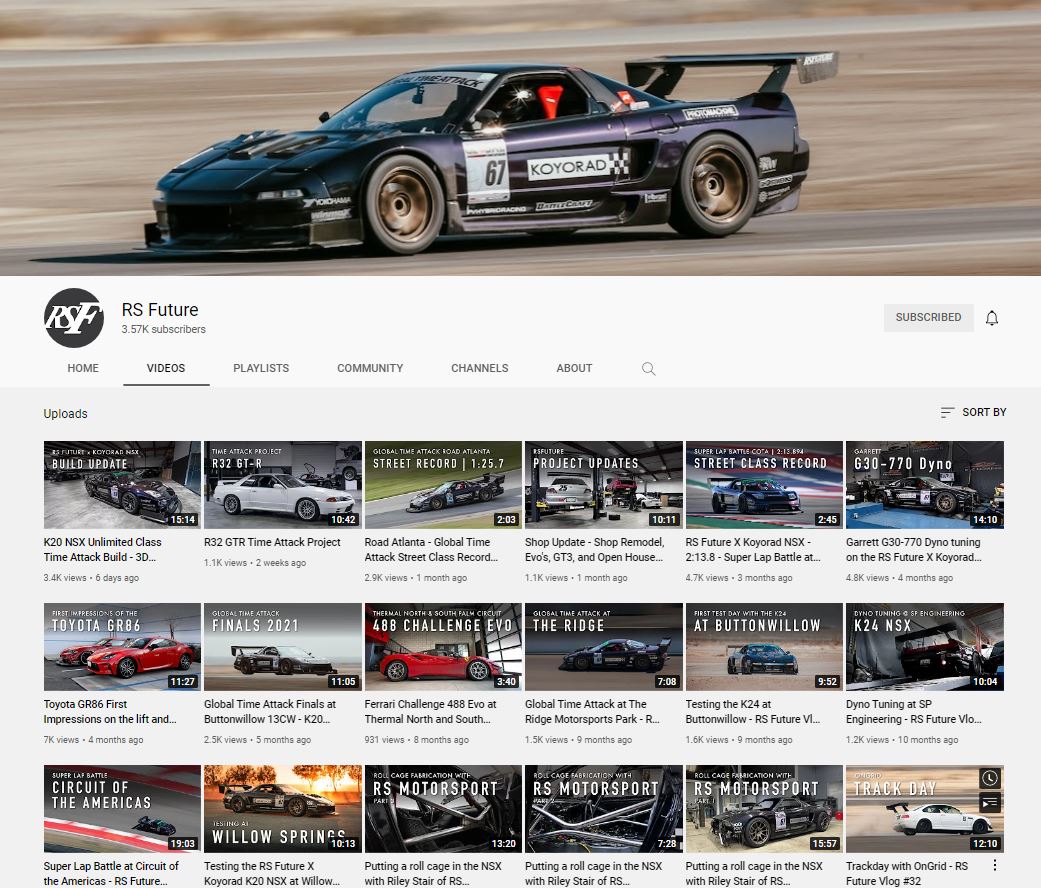Click Add to queue icon on Track Day thumbnail
1041x888 pixels.
pyautogui.click(x=989, y=802)
